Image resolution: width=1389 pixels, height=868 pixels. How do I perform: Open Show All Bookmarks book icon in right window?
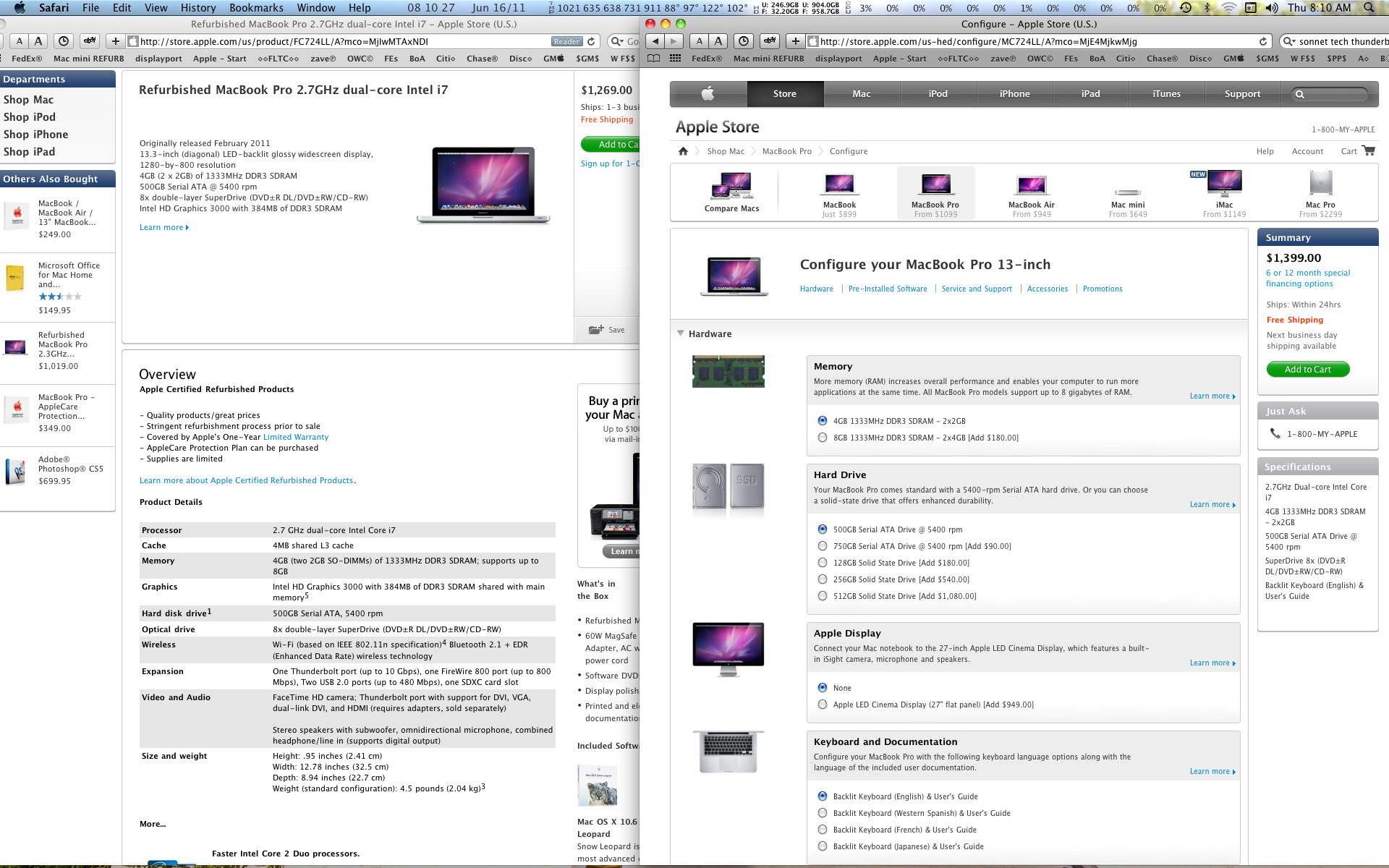point(654,59)
